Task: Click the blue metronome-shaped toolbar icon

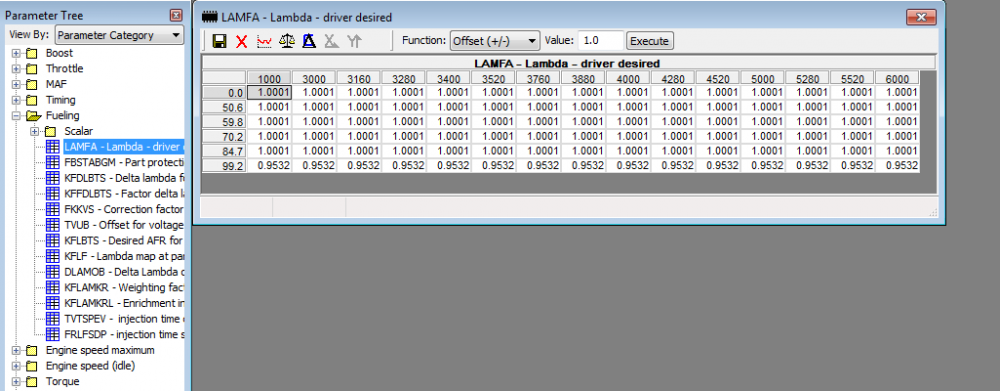Action: (309, 41)
